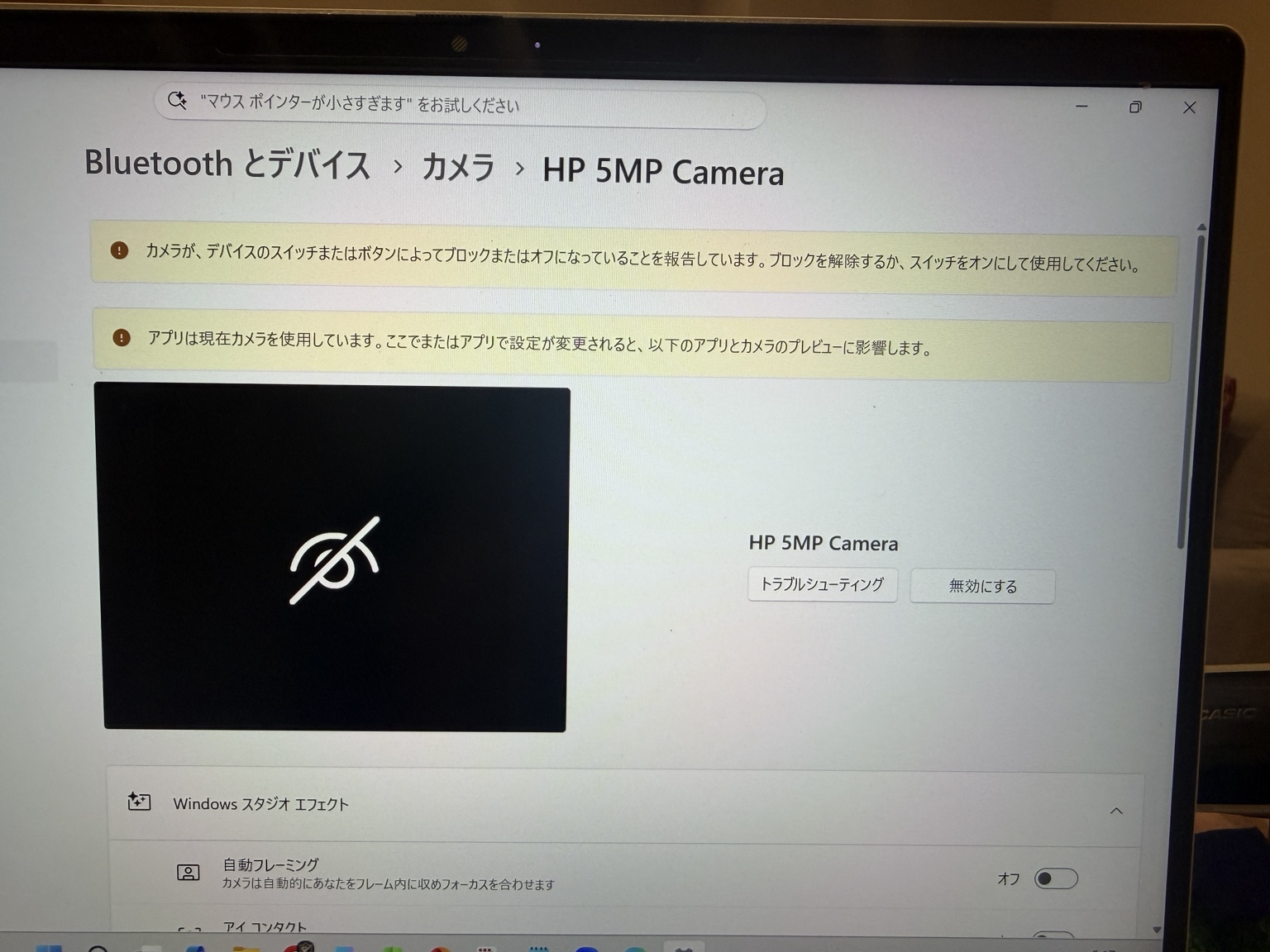Click the large HP 5MP Camera page title
The height and width of the screenshot is (952, 1270).
(663, 171)
